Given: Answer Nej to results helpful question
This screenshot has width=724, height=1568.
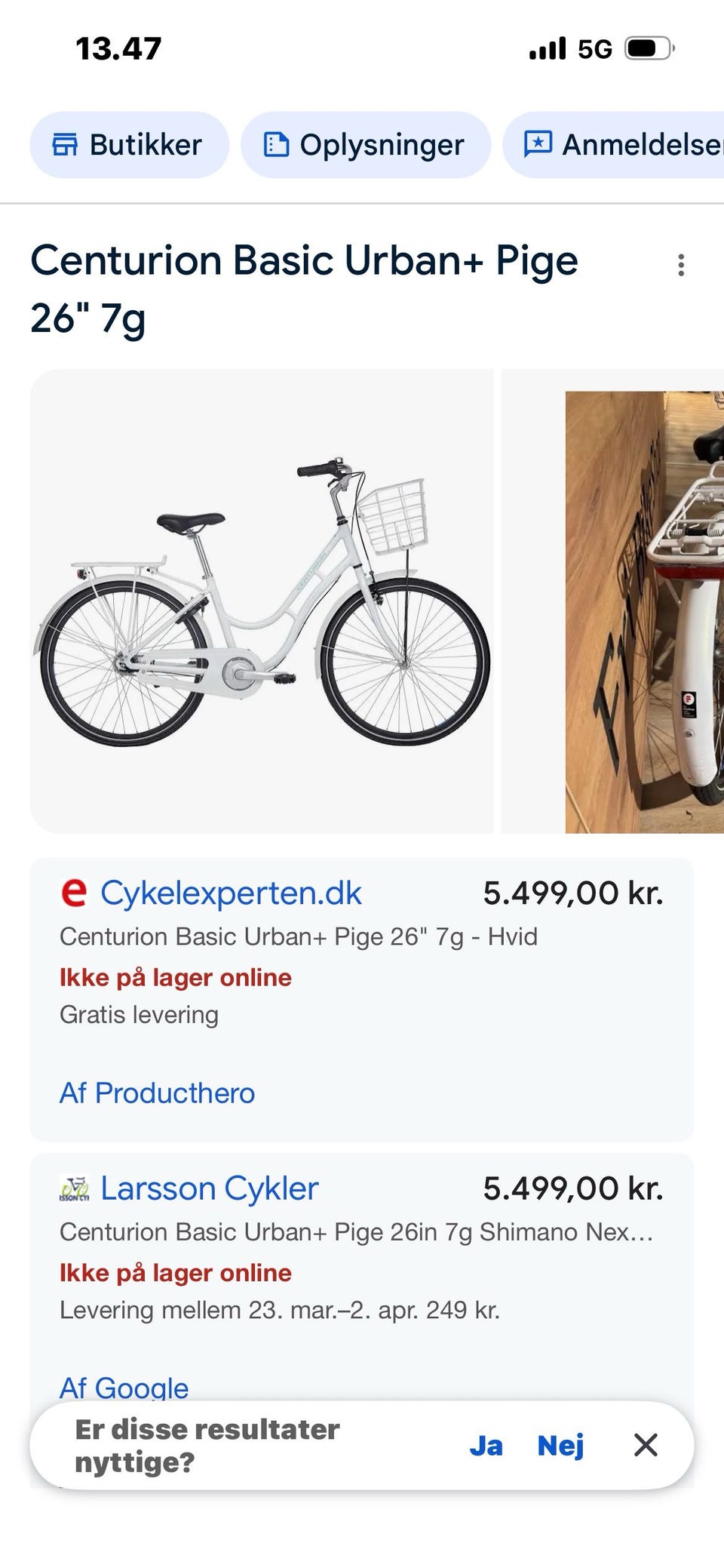Looking at the screenshot, I should click(560, 1445).
